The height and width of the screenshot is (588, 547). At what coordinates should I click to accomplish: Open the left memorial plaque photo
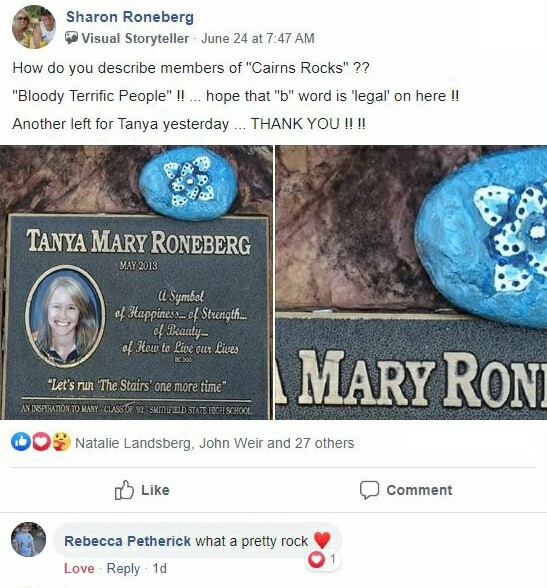pos(136,282)
